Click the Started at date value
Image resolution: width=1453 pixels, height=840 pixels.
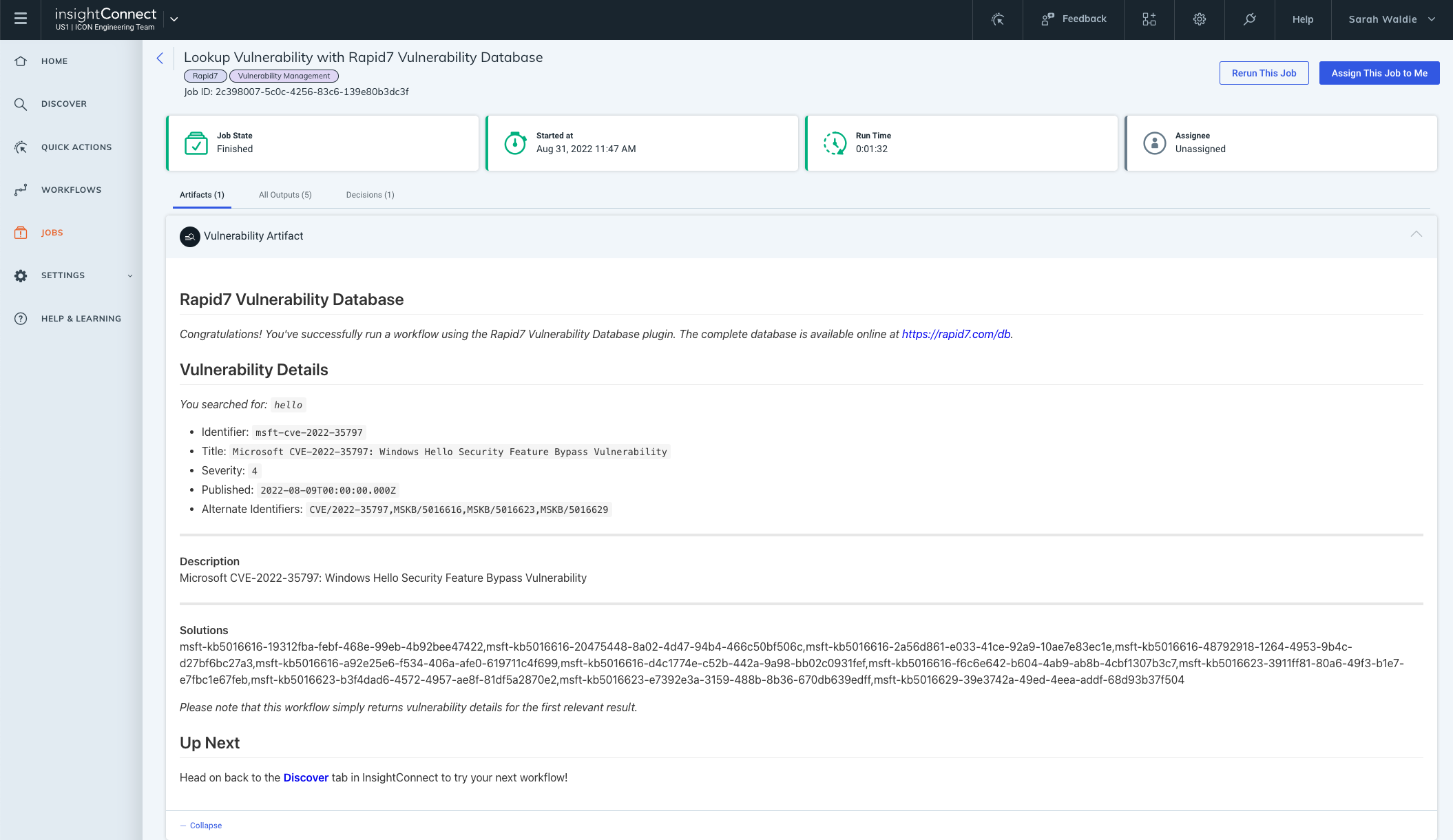[x=586, y=149]
